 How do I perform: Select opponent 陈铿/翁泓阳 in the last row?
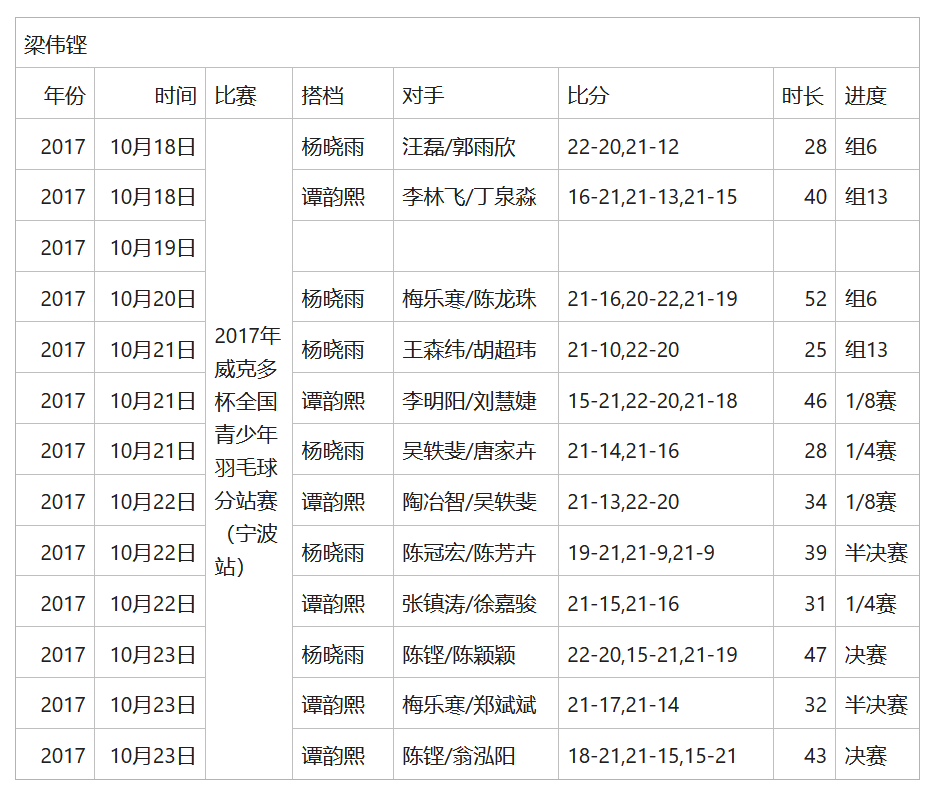[459, 756]
